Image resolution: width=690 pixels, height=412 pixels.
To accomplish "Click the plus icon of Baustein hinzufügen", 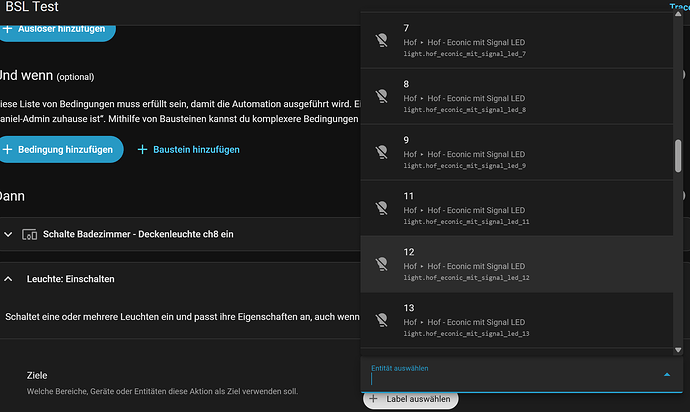I will click(x=142, y=150).
